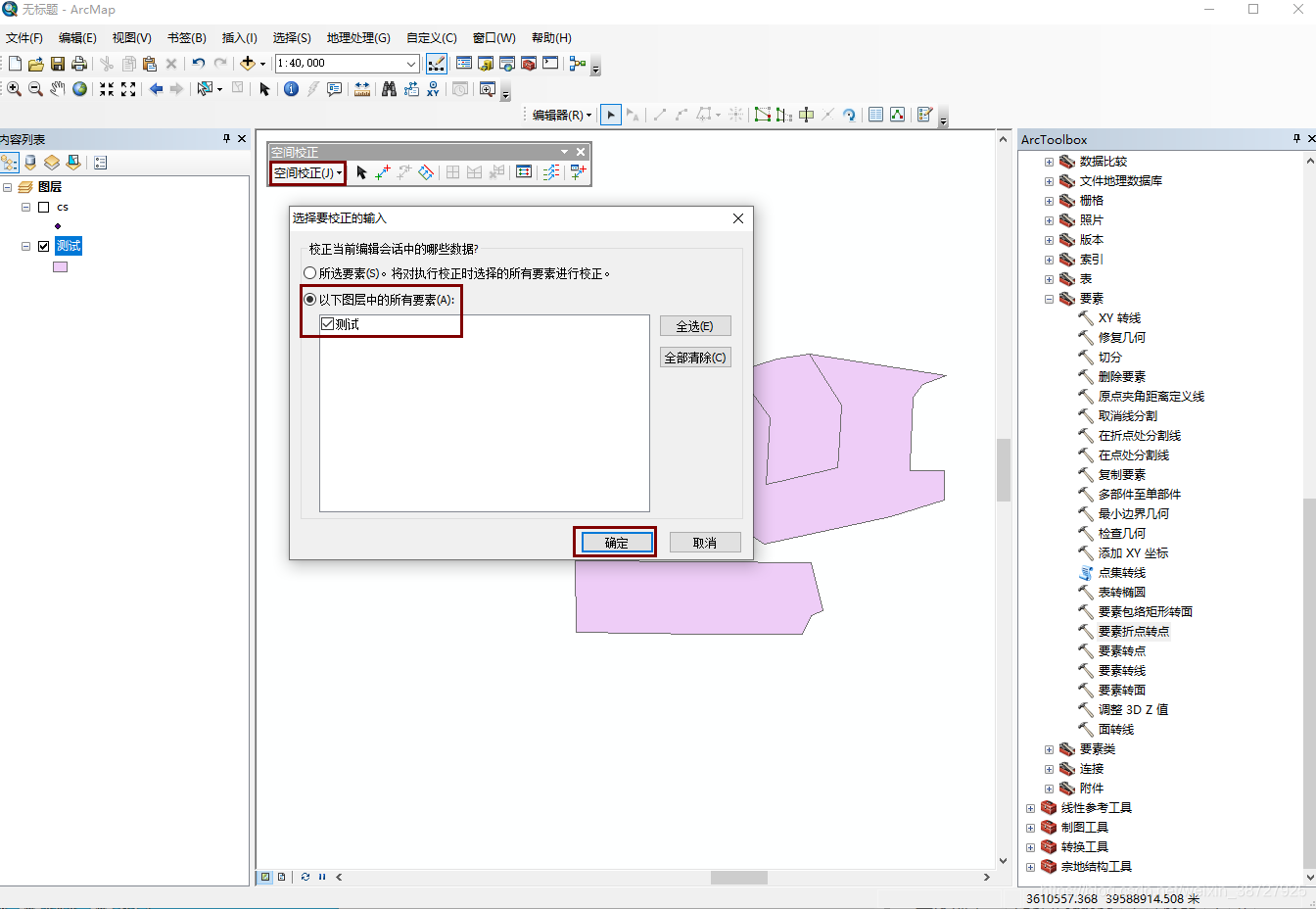Select the Pan hand tool
This screenshot has height=909, width=1316.
pos(58,89)
